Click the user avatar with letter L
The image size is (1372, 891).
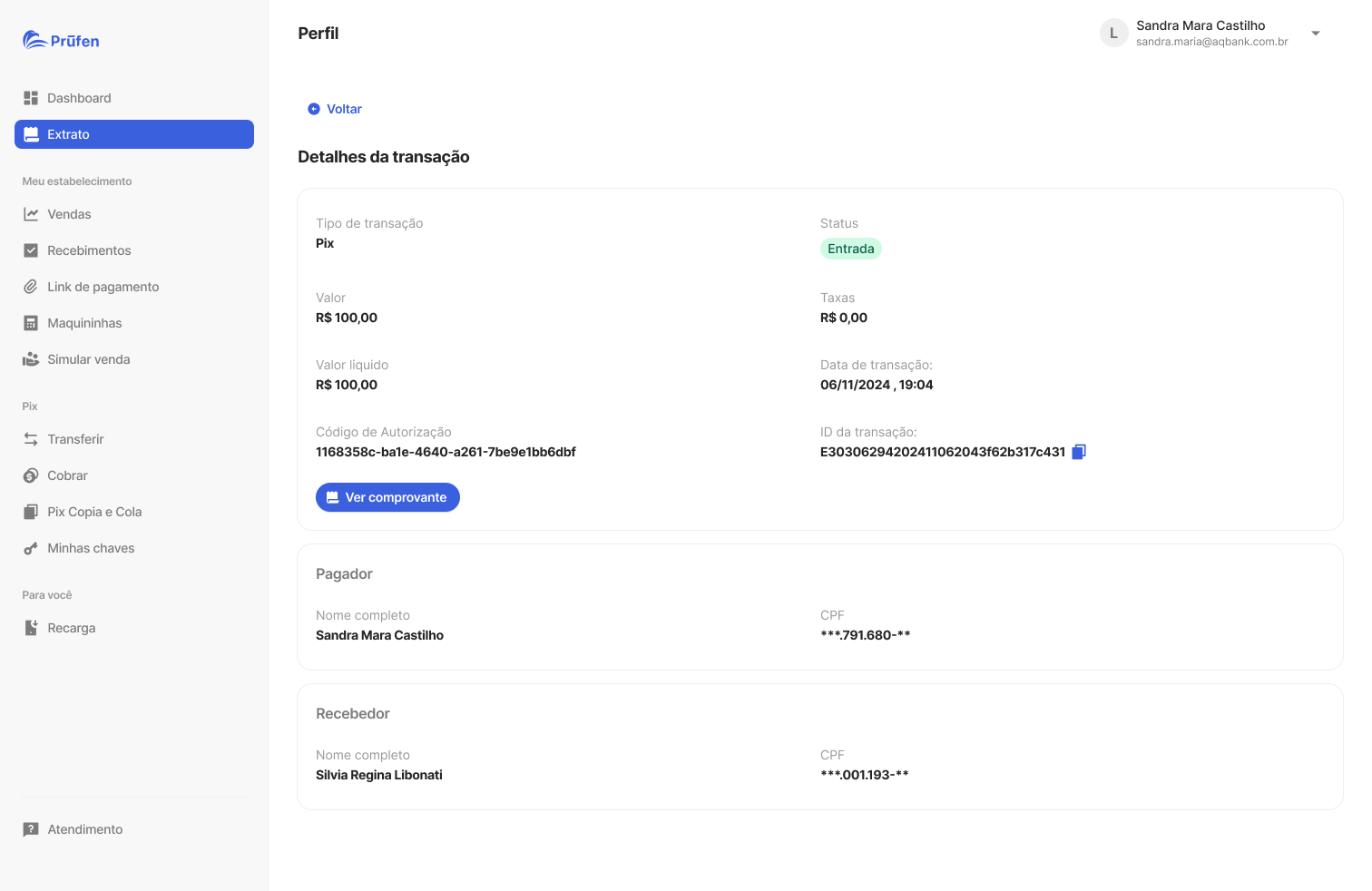(x=1113, y=34)
